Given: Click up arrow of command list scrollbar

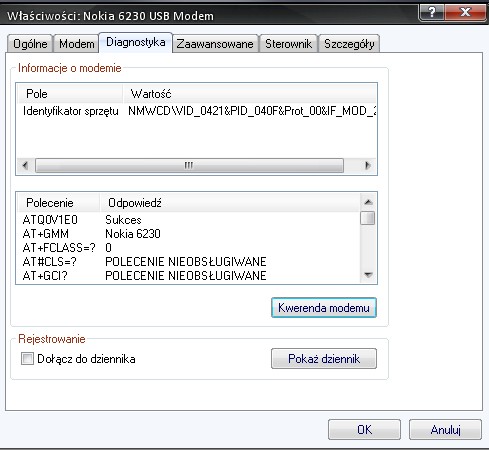Looking at the screenshot, I should click(x=368, y=202).
